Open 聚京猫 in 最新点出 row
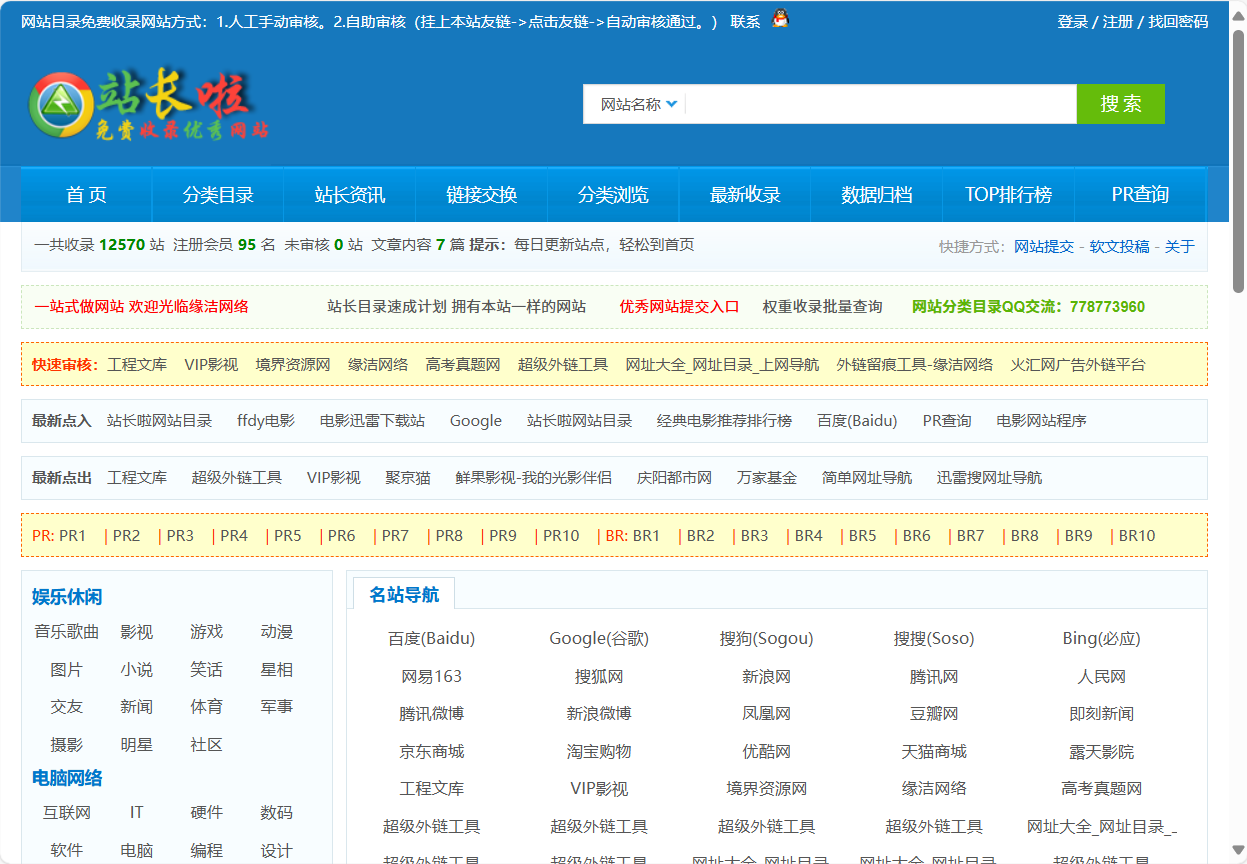This screenshot has height=864, width=1247. coord(408,478)
